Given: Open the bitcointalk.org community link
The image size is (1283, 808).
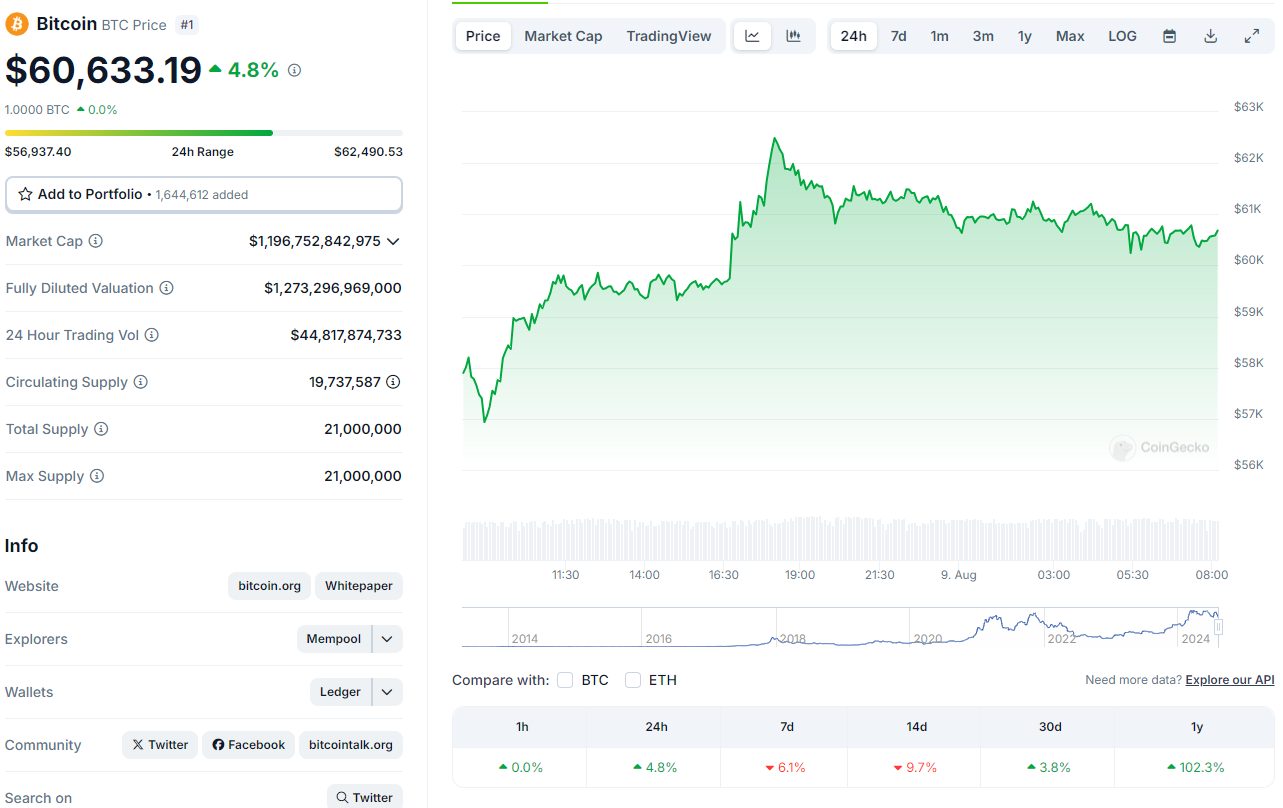Looking at the screenshot, I should (x=351, y=745).
